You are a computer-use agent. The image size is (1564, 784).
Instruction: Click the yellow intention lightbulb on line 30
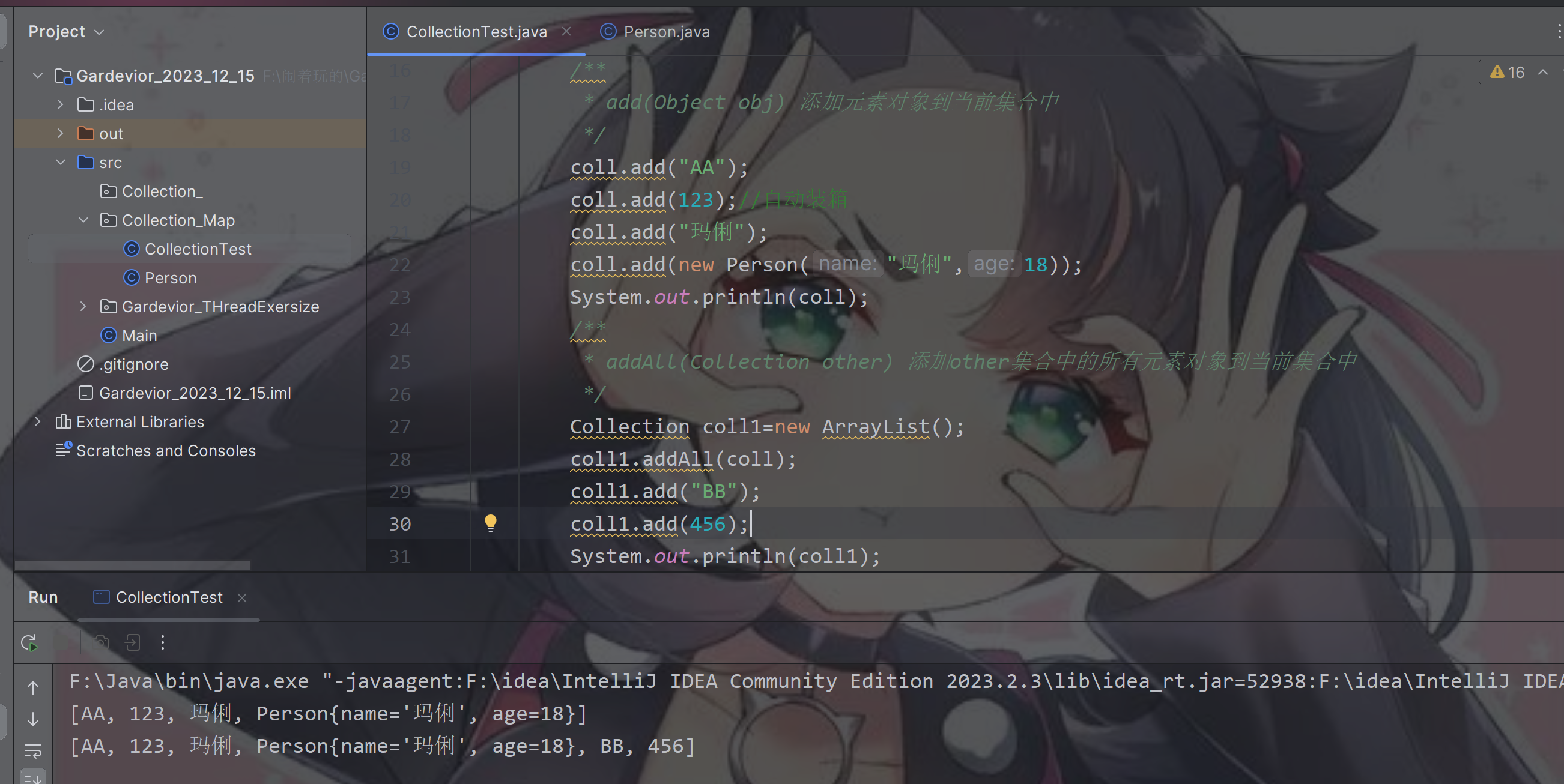(x=491, y=523)
